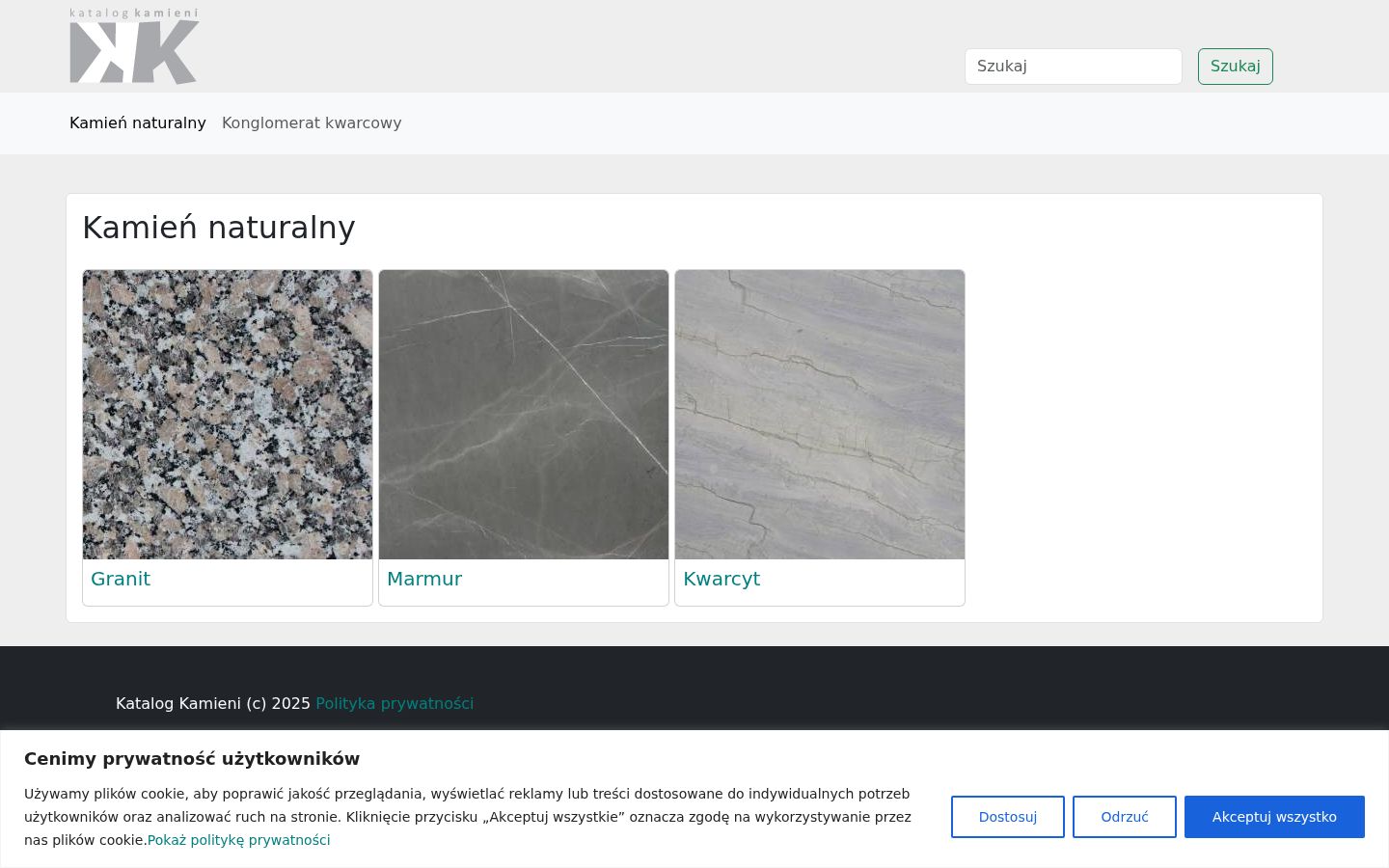
Task: Open the Marmur stone thumbnail image
Action: [x=524, y=415]
